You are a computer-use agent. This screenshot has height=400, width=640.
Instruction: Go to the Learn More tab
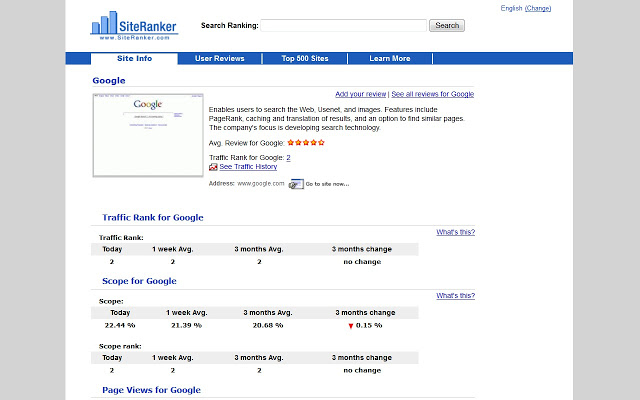pos(390,59)
